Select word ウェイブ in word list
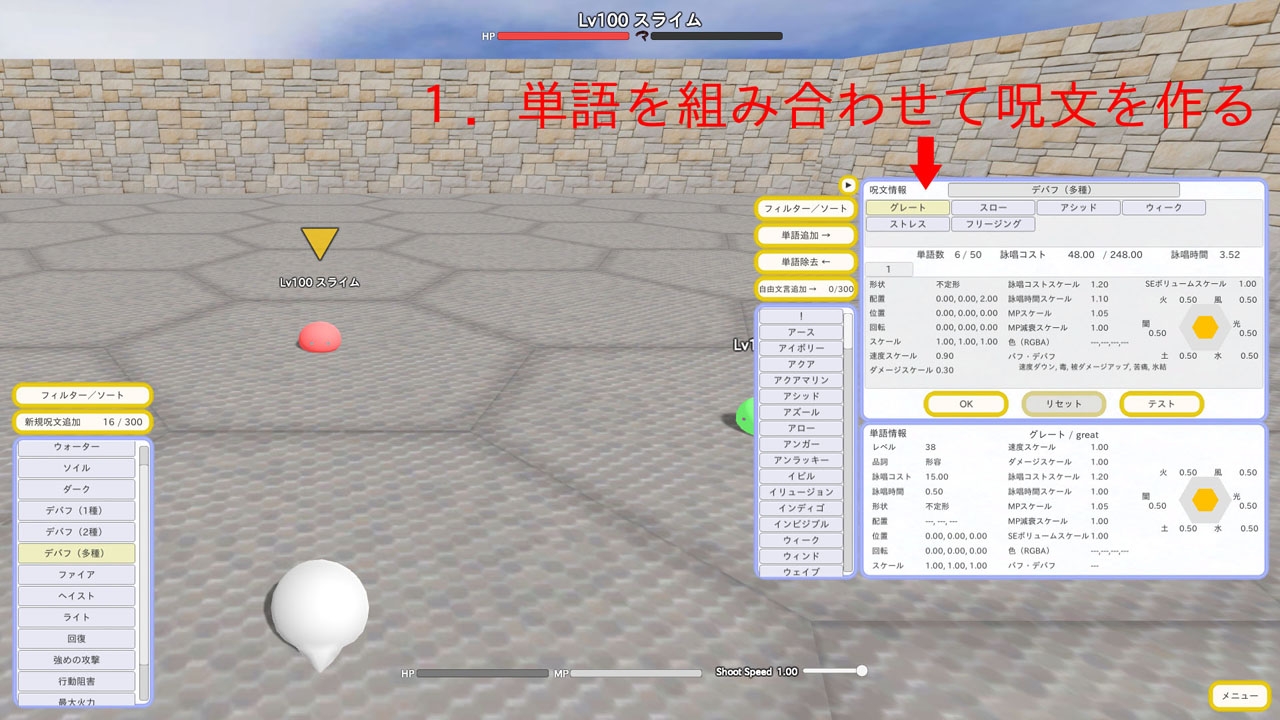This screenshot has height=720, width=1280. point(801,572)
